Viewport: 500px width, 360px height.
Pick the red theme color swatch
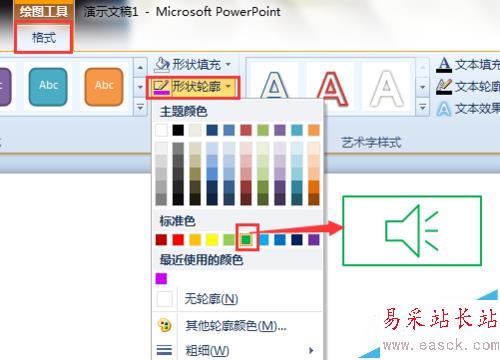click(x=246, y=130)
